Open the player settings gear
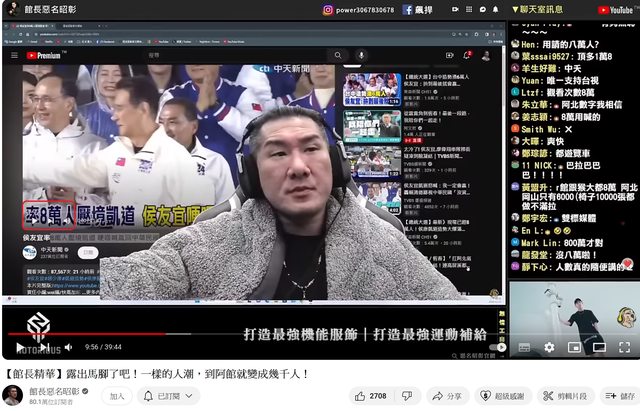Image resolution: width=640 pixels, height=411 pixels. click(549, 347)
